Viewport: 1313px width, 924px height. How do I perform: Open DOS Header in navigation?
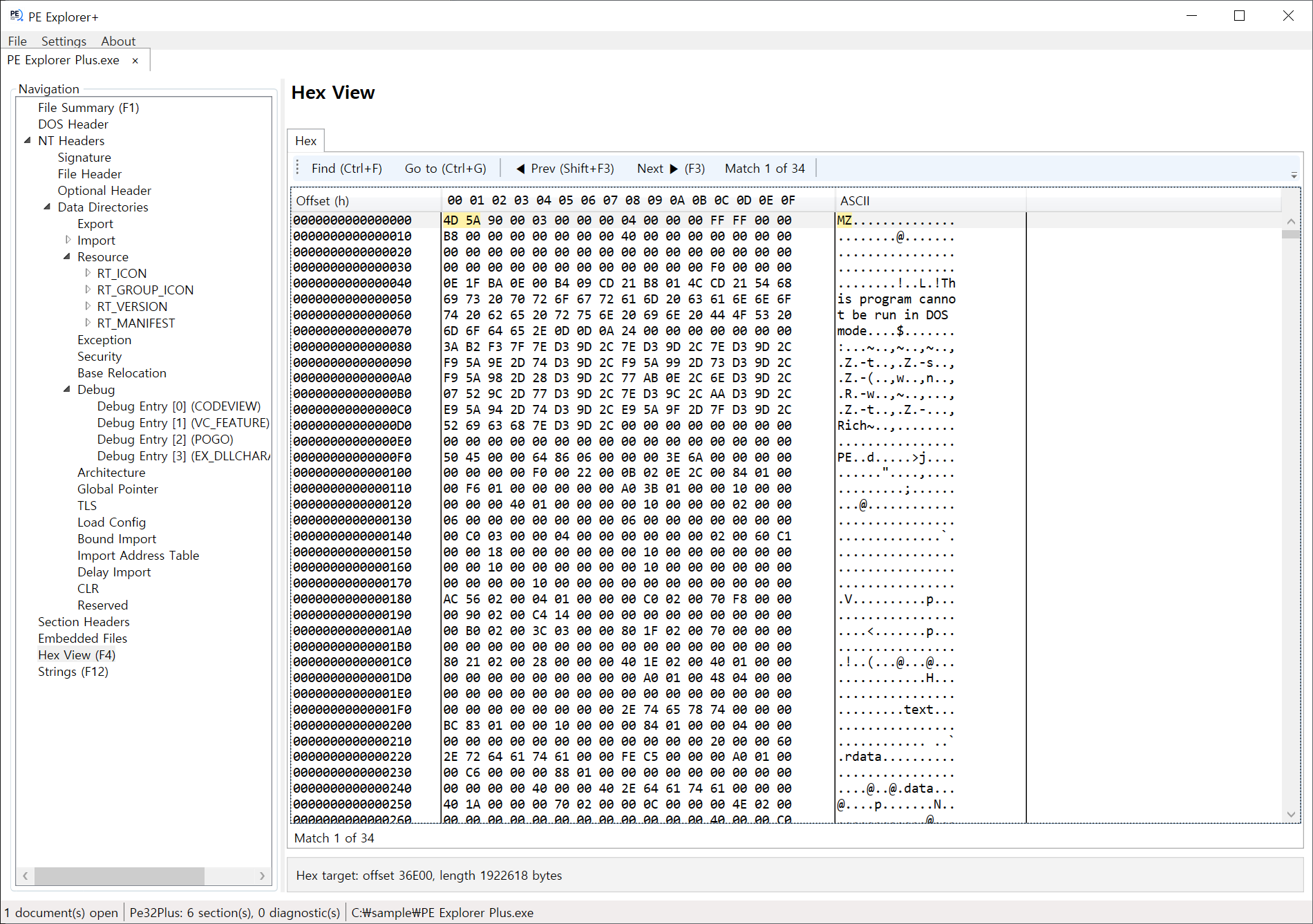point(73,124)
